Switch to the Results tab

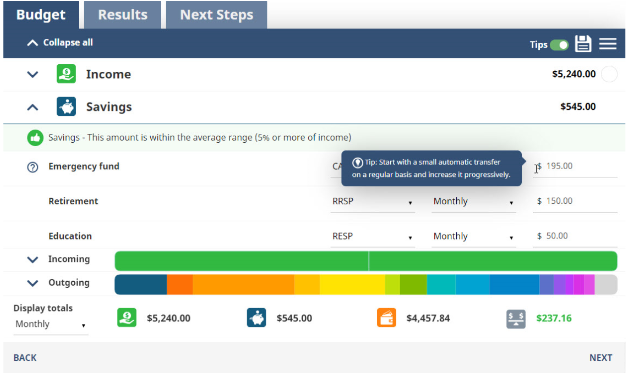(123, 15)
